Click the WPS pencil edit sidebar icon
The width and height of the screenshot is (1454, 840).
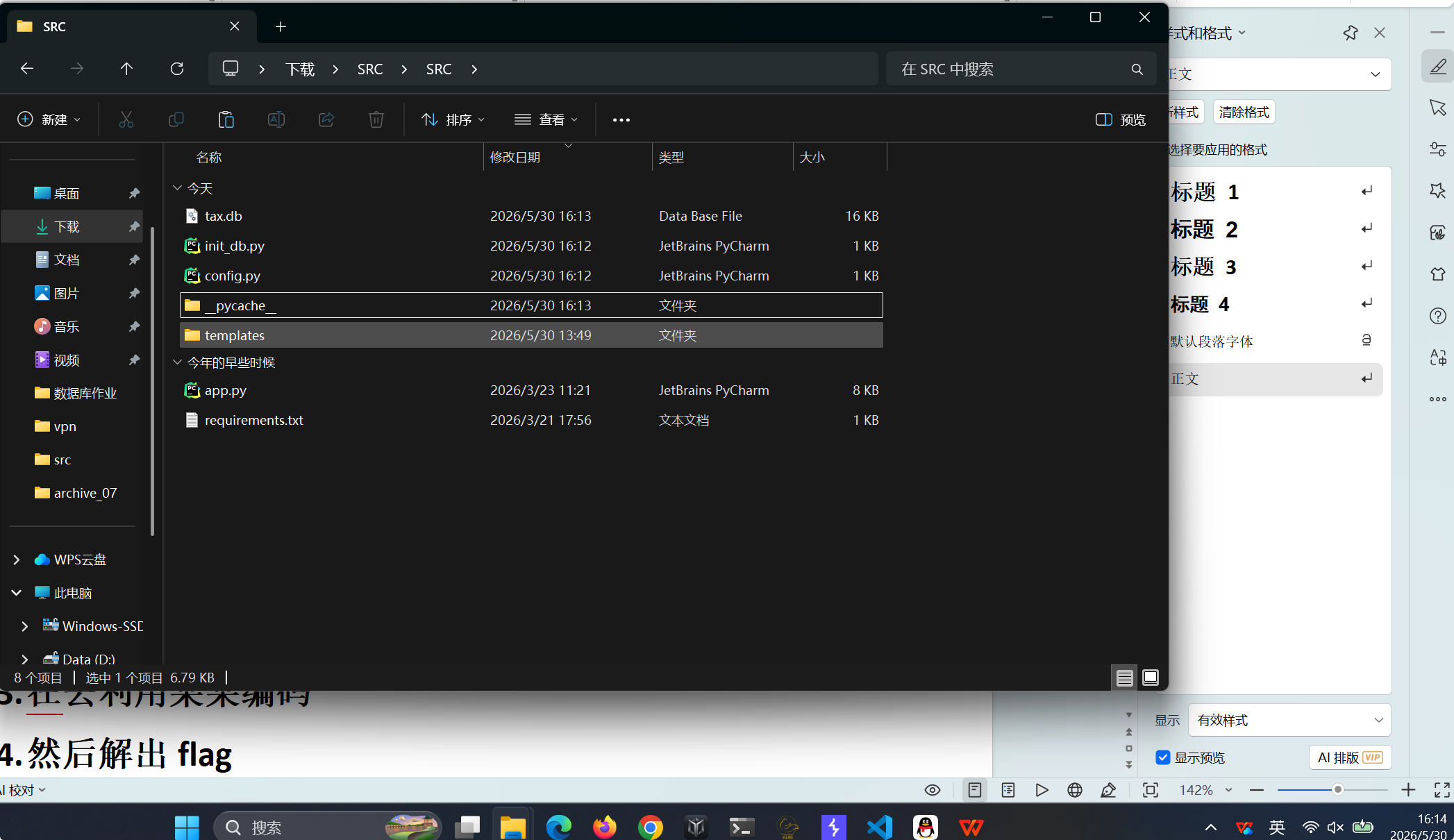pyautogui.click(x=1438, y=67)
